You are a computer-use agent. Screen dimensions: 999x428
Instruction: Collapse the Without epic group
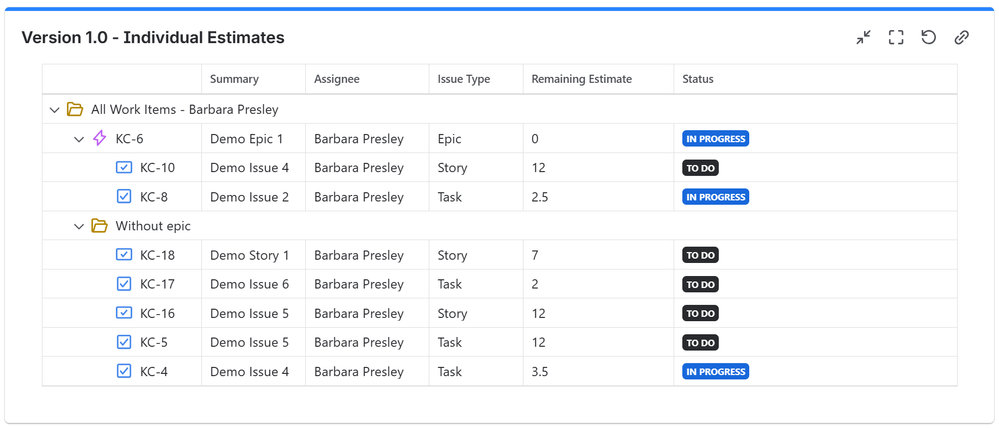(x=79, y=226)
